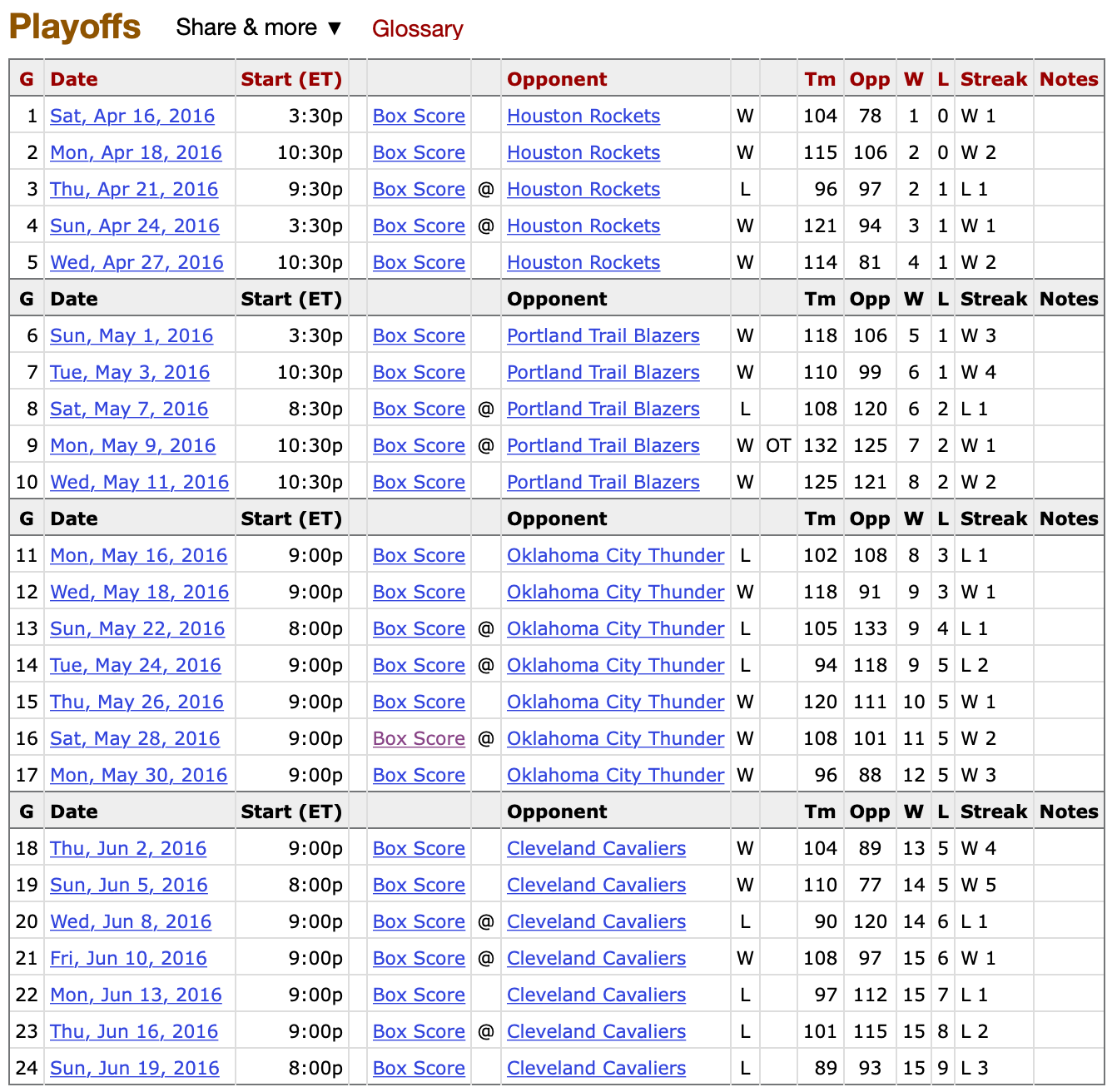The image size is (1112, 1092).
Task: Open visited Box Score for May 28 game
Action: pos(419,738)
